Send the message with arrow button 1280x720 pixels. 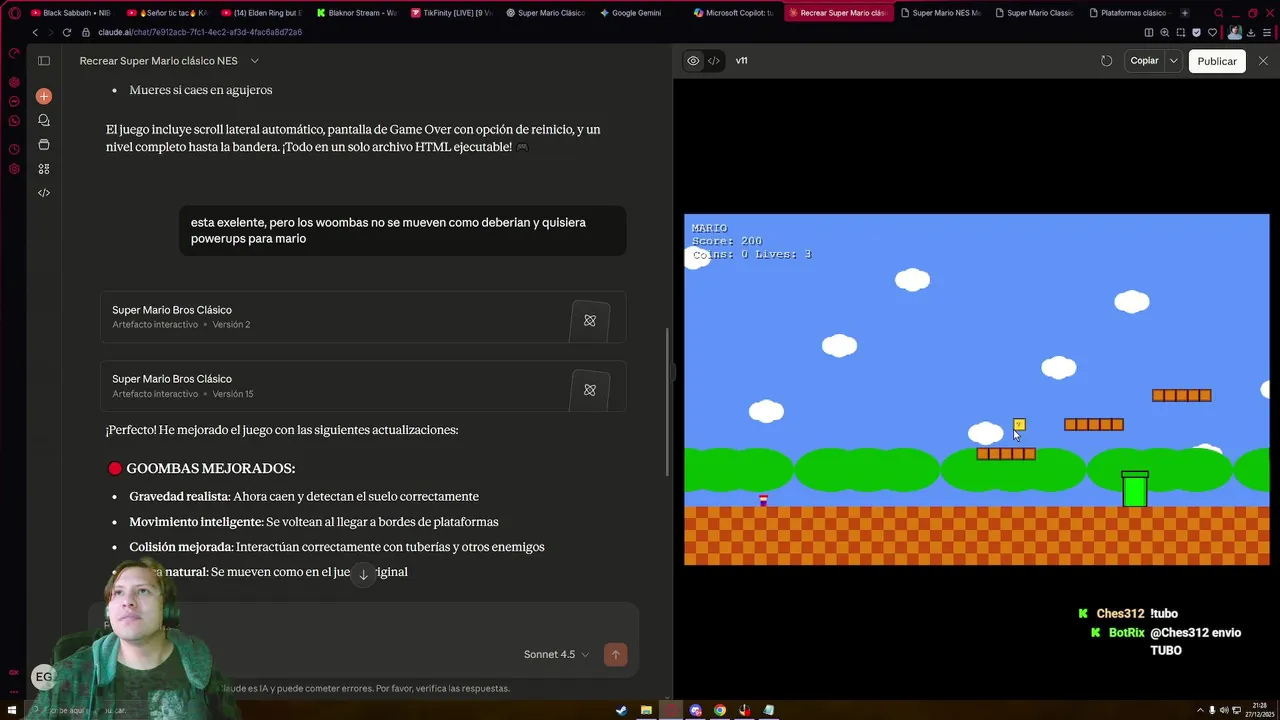pos(616,654)
